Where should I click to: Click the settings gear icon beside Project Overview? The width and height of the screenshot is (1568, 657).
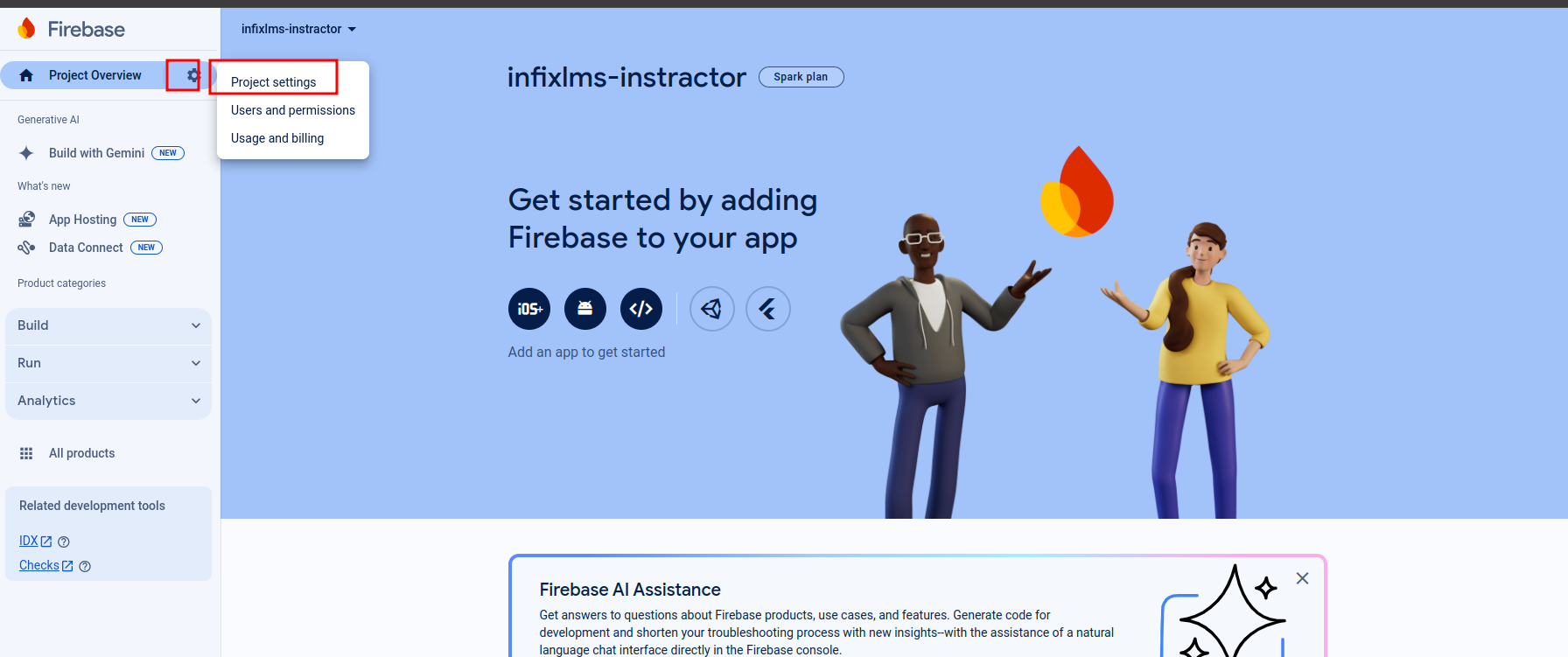[x=193, y=75]
